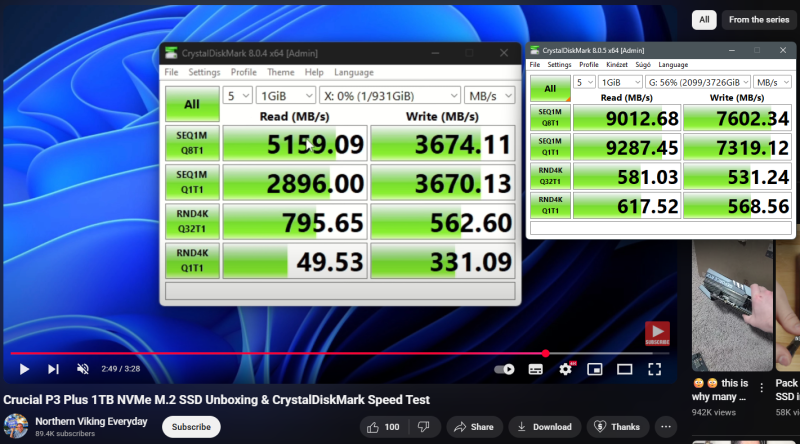Click the 9012.68 read result in 8.0.5 window

point(627,118)
